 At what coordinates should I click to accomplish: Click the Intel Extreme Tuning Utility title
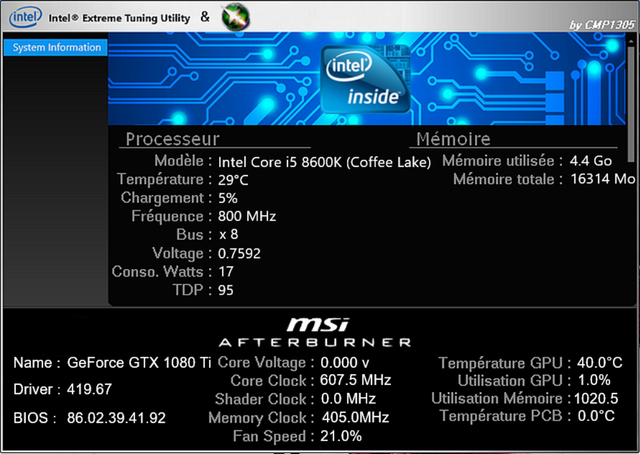pyautogui.click(x=119, y=18)
